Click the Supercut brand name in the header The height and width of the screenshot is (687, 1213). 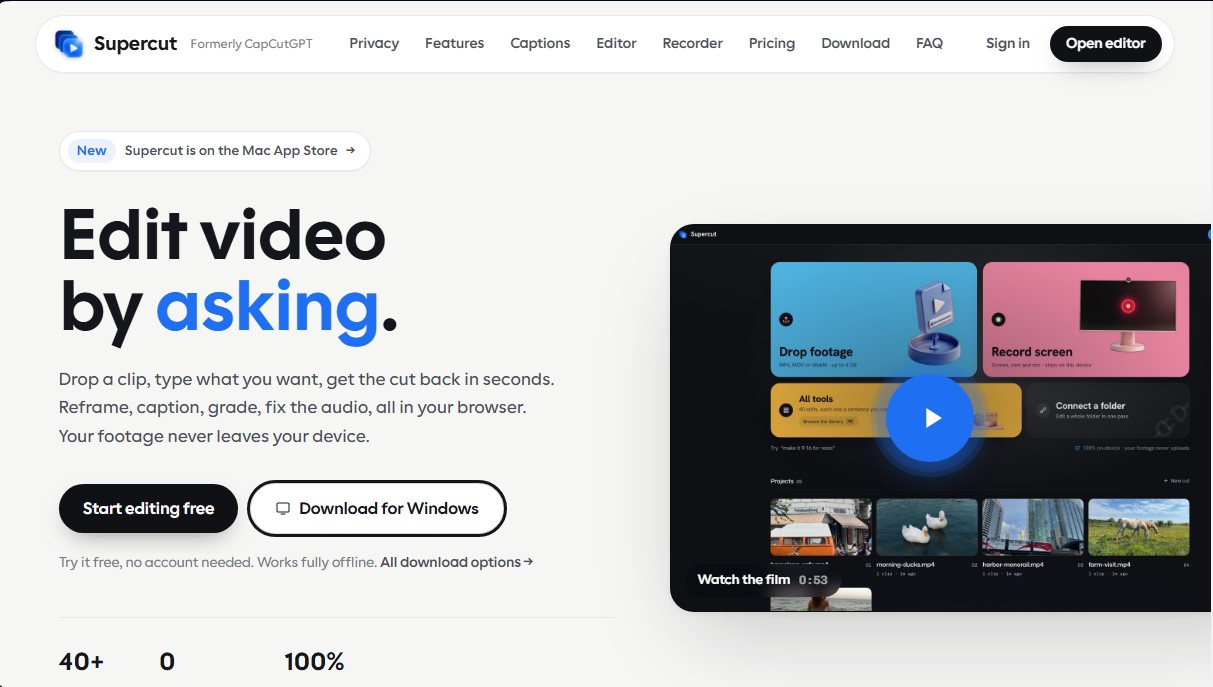pyautogui.click(x=135, y=43)
